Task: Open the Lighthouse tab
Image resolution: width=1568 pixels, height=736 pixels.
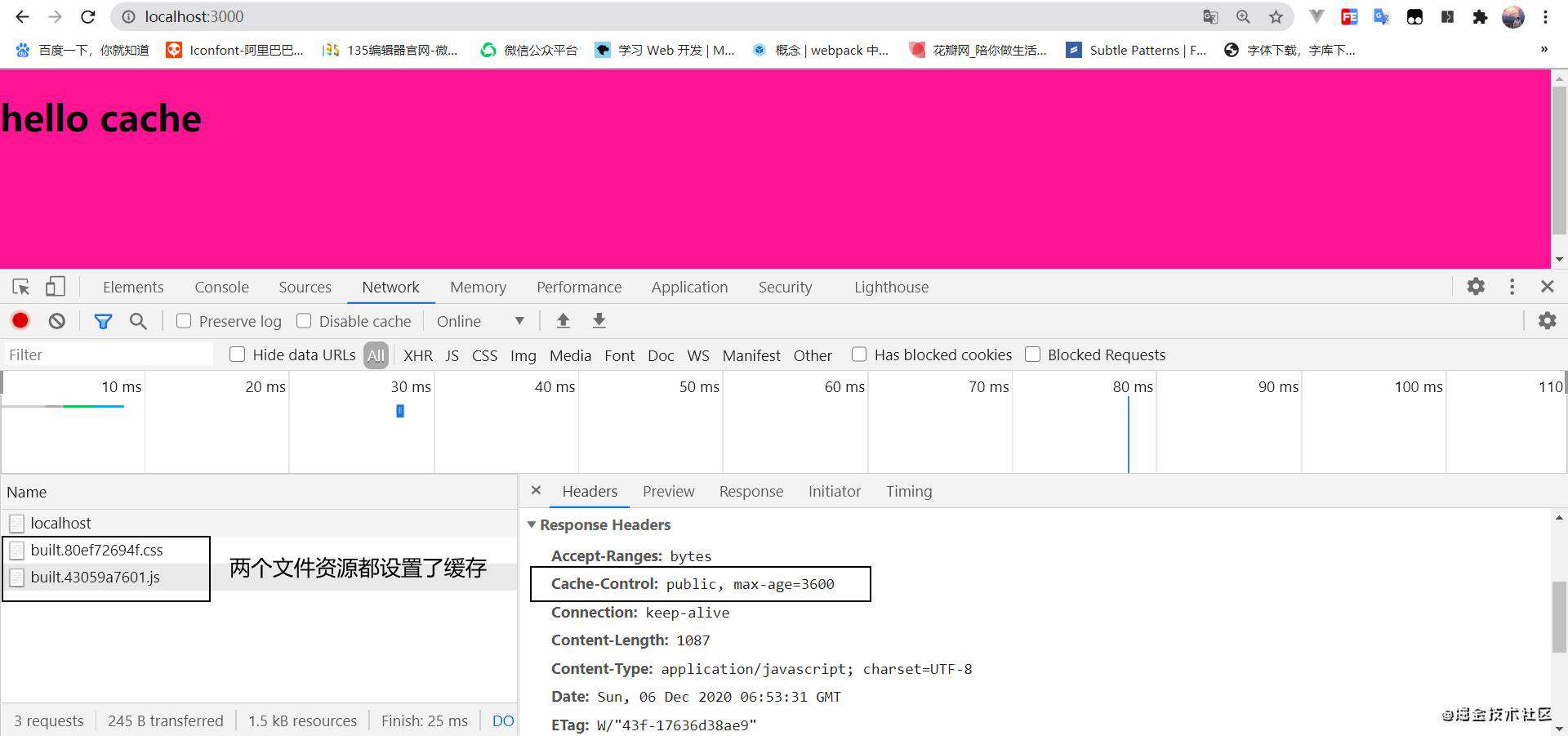Action: pos(891,287)
